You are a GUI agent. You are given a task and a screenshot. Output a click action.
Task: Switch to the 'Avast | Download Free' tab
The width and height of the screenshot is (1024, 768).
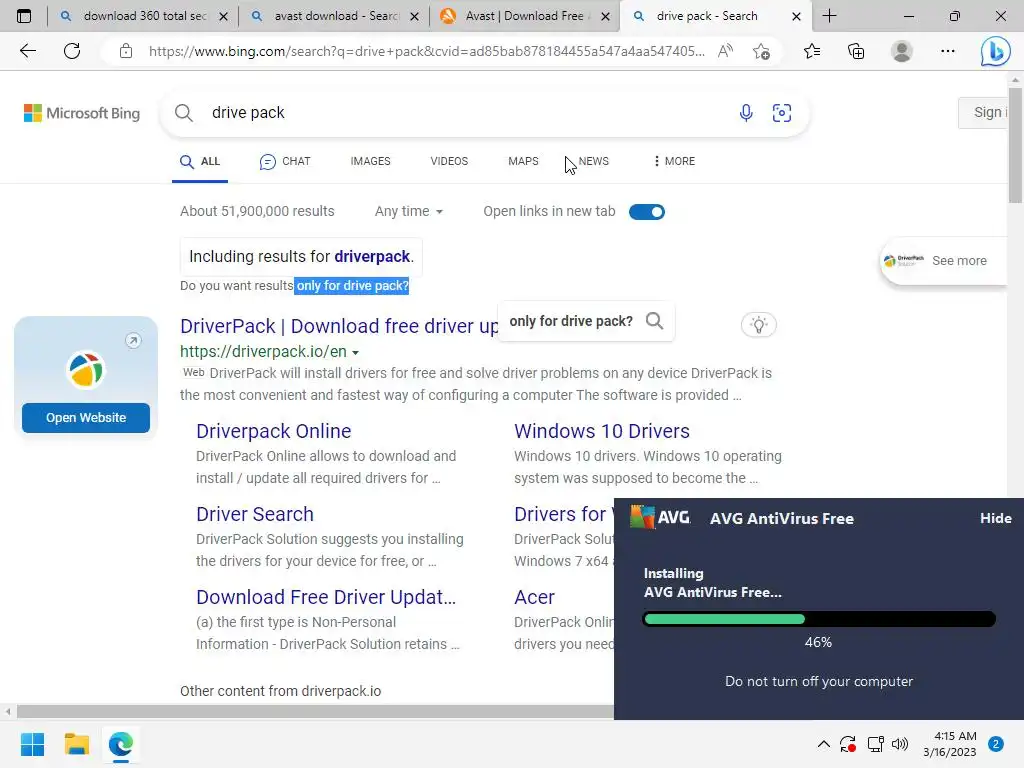(525, 16)
